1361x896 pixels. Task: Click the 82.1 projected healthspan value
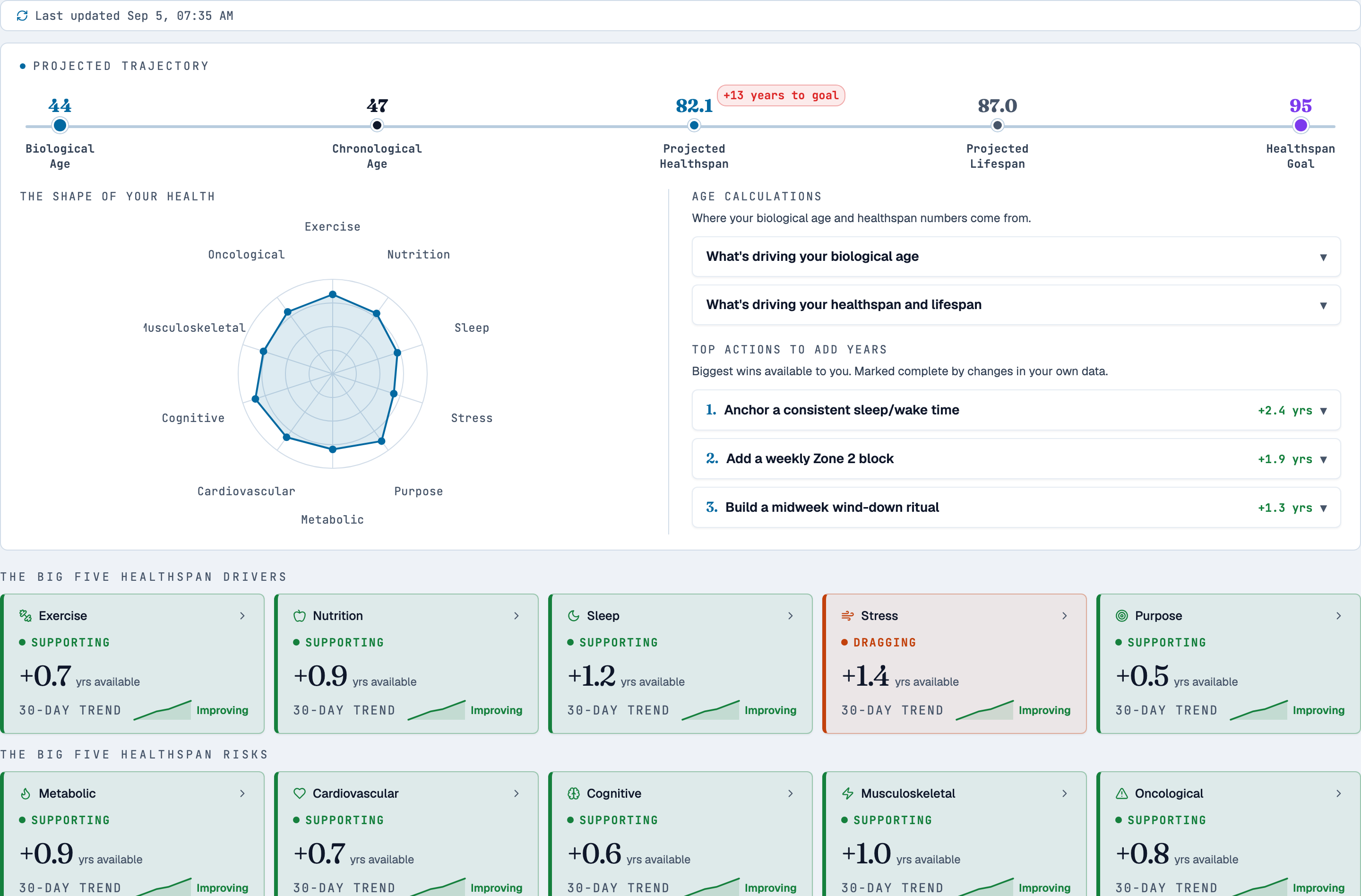click(x=694, y=105)
